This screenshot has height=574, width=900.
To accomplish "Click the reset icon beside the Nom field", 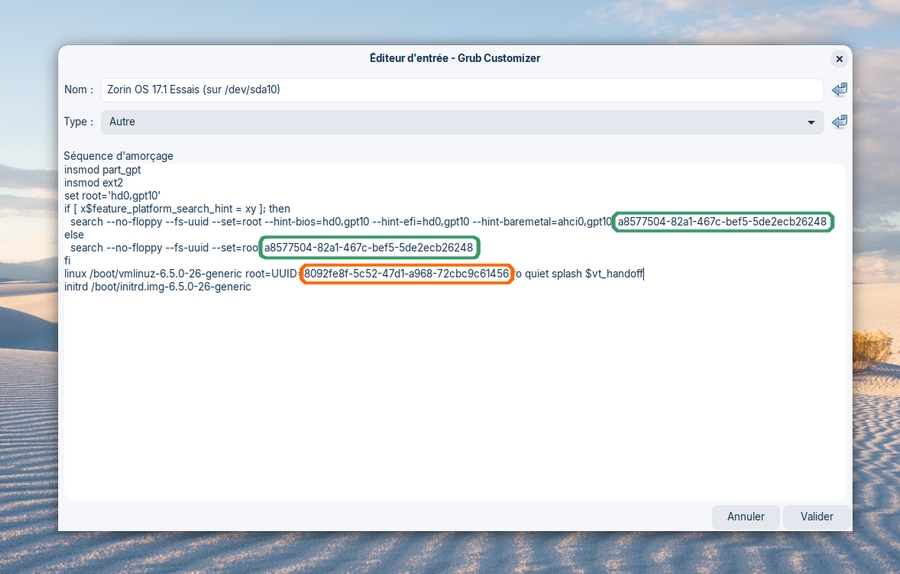I will (839, 90).
